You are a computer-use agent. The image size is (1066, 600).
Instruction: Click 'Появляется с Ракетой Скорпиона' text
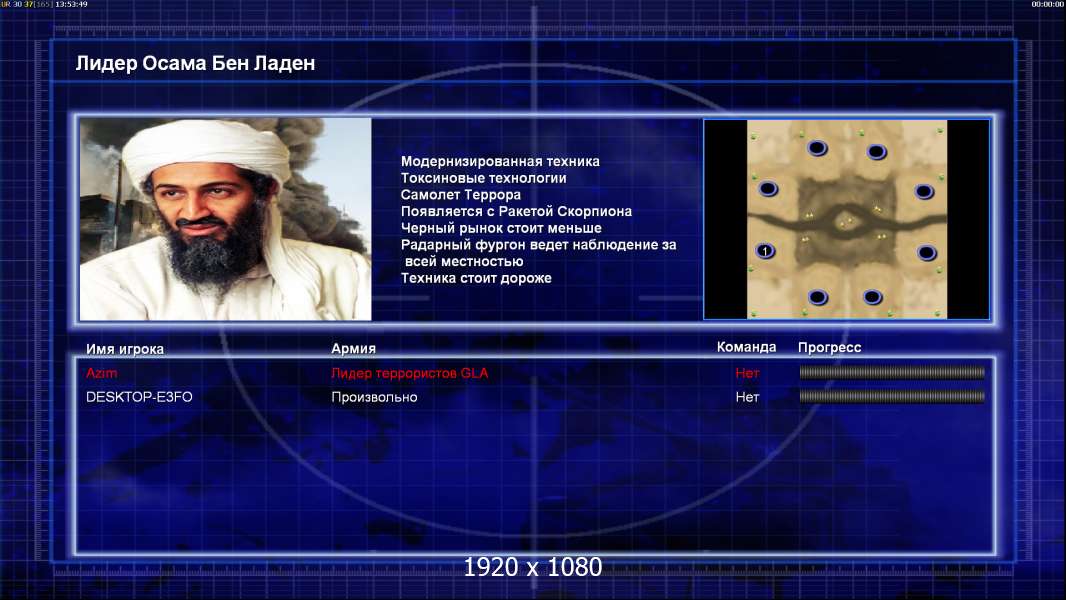[x=517, y=211]
